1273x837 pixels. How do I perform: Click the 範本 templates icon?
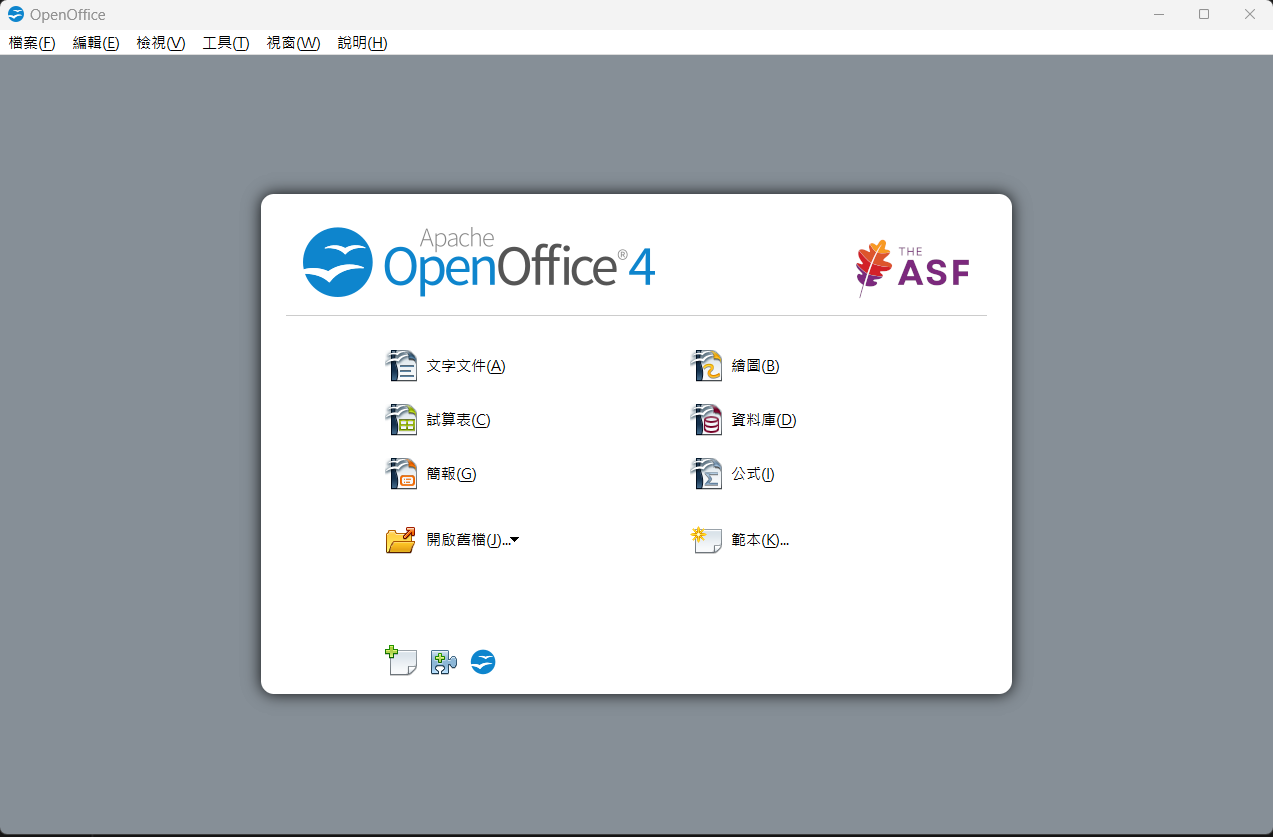tap(706, 540)
